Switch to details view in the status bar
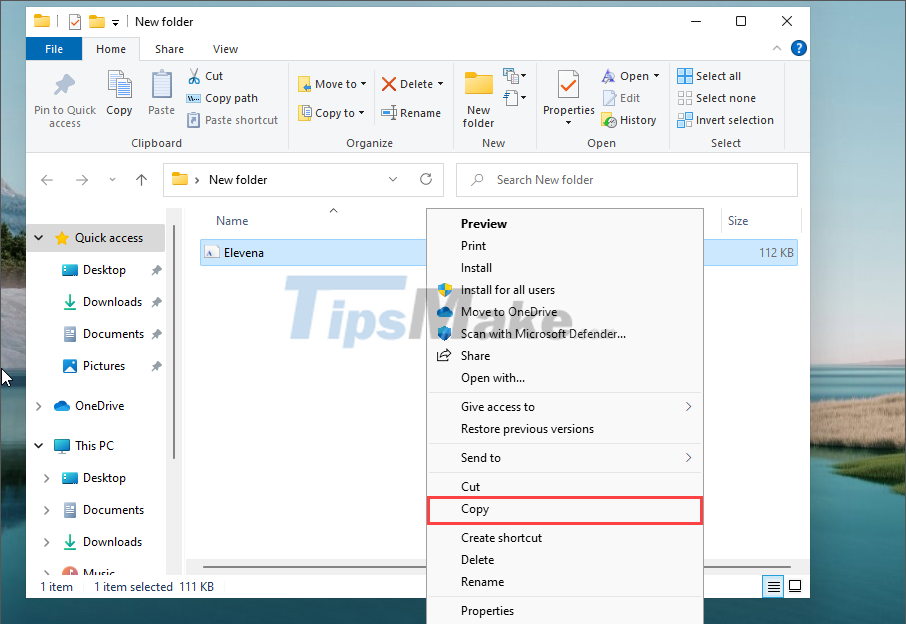Screen dimensions: 906x624 point(773,587)
